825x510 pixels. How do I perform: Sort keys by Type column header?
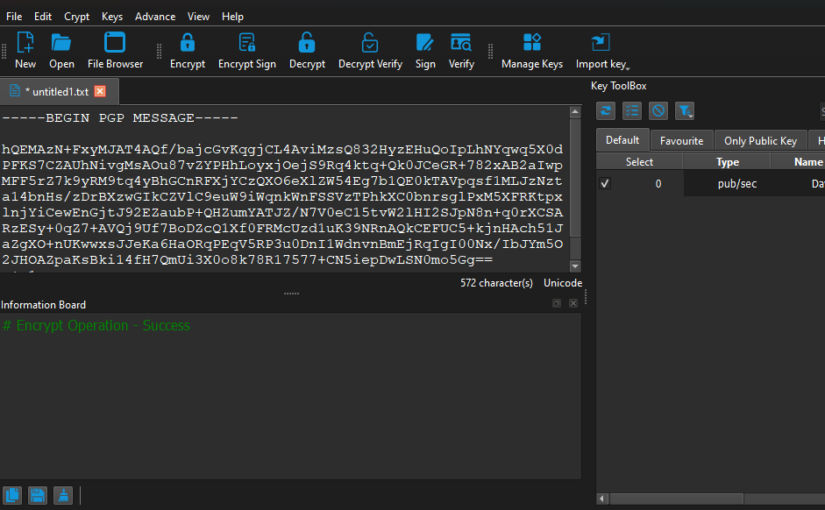pyautogui.click(x=727, y=162)
